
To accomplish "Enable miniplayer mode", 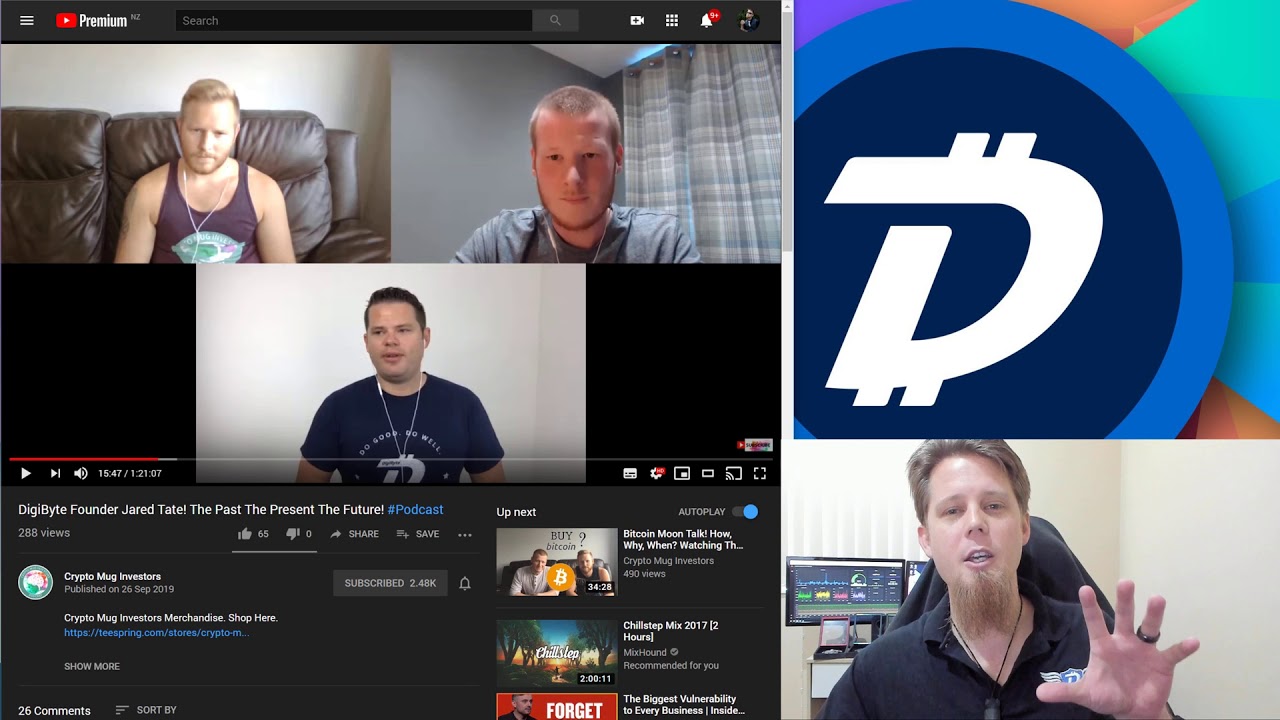I will click(682, 473).
